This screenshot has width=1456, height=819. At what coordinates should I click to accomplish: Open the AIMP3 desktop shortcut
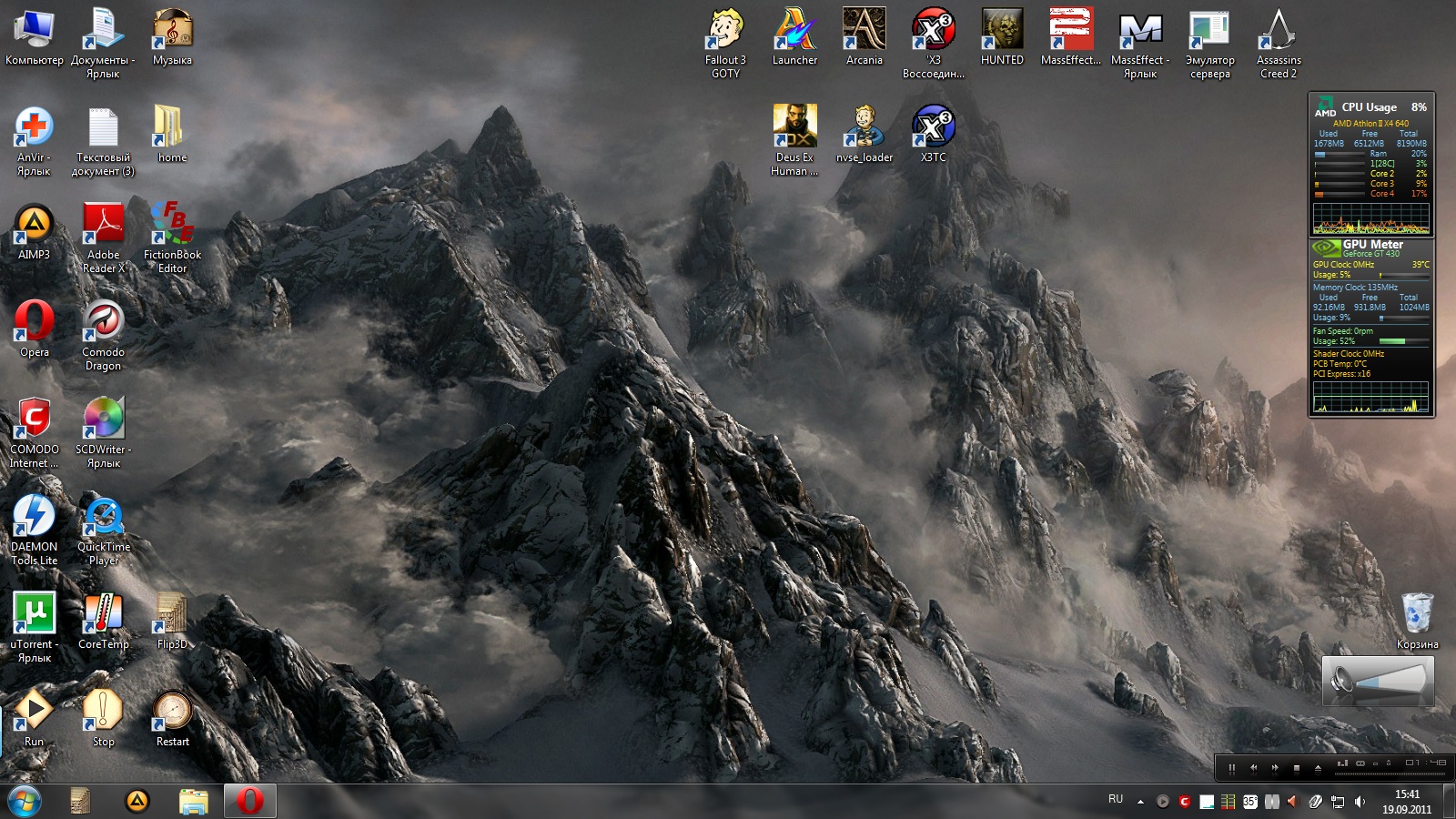34,226
